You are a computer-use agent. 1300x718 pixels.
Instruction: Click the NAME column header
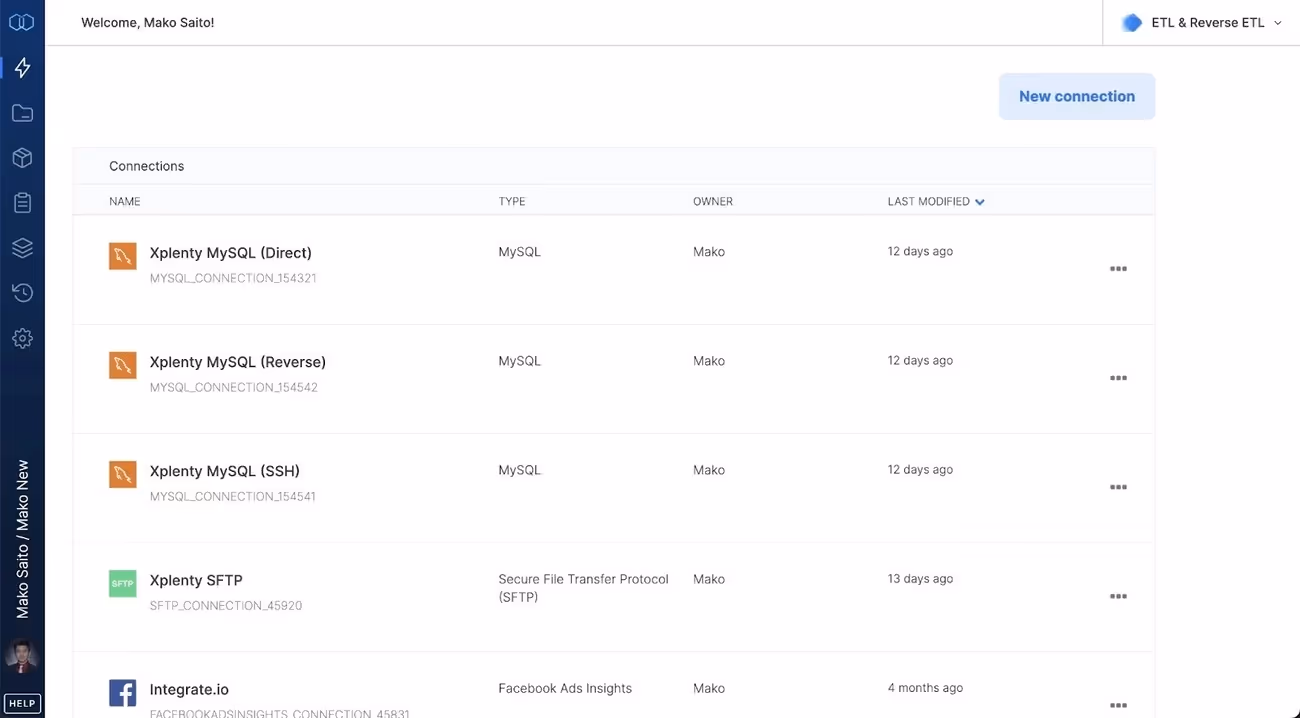(x=125, y=201)
